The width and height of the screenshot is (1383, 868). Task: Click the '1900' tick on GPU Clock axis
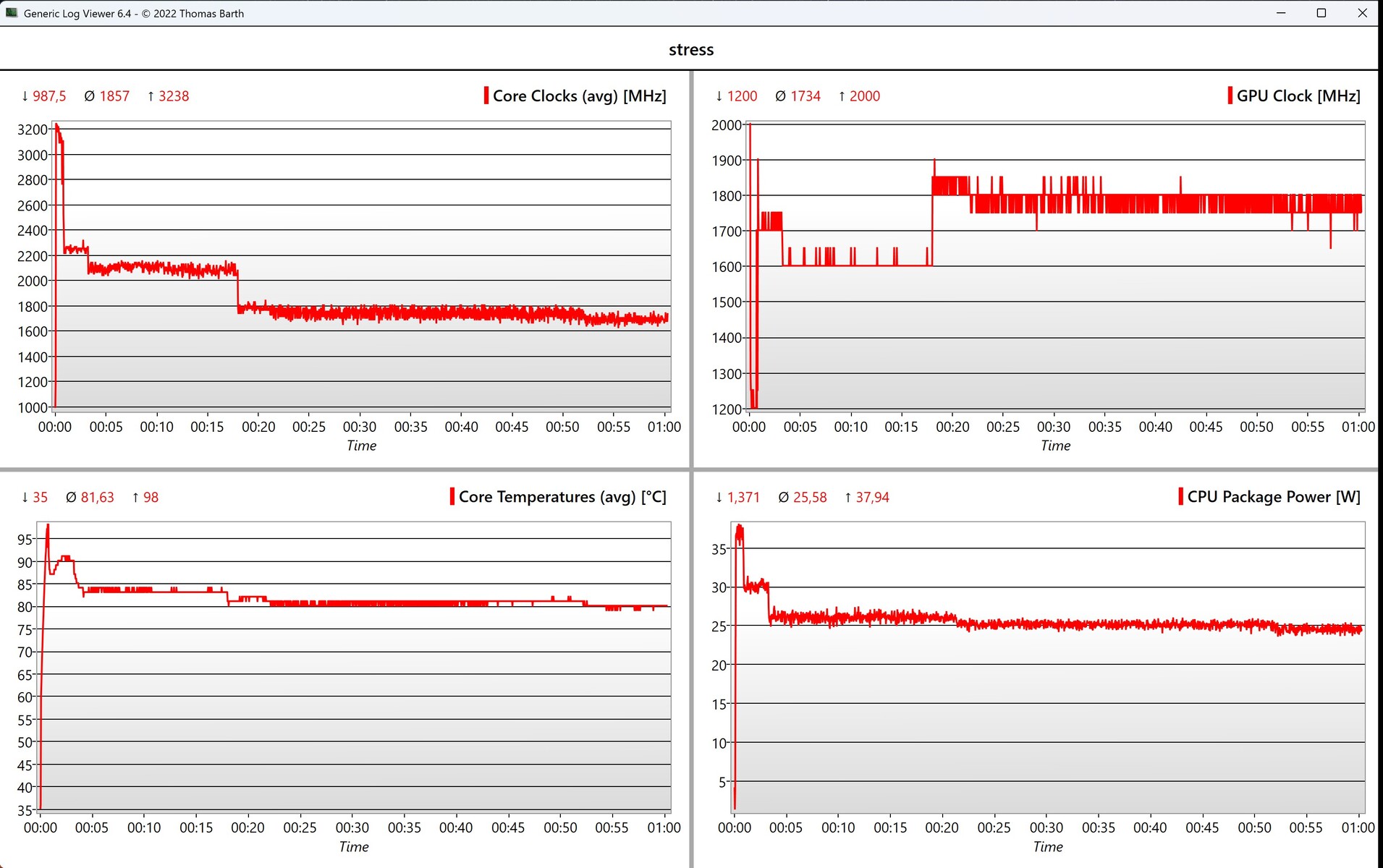[x=727, y=161]
